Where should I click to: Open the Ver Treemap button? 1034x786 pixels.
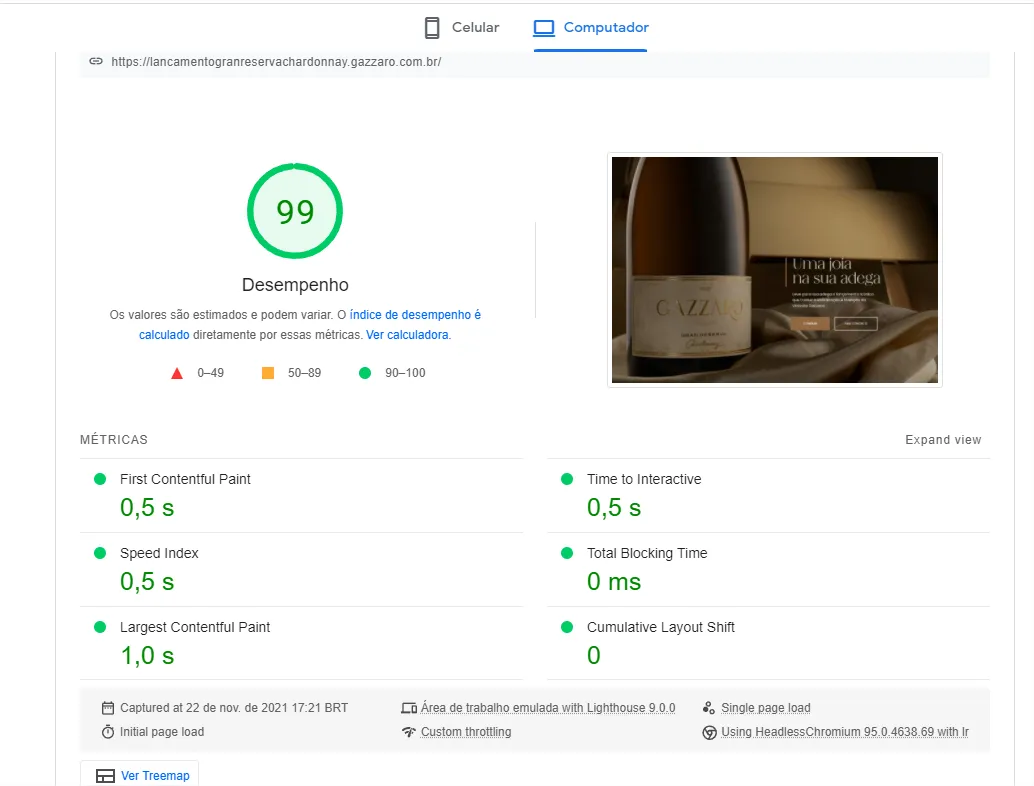[139, 775]
